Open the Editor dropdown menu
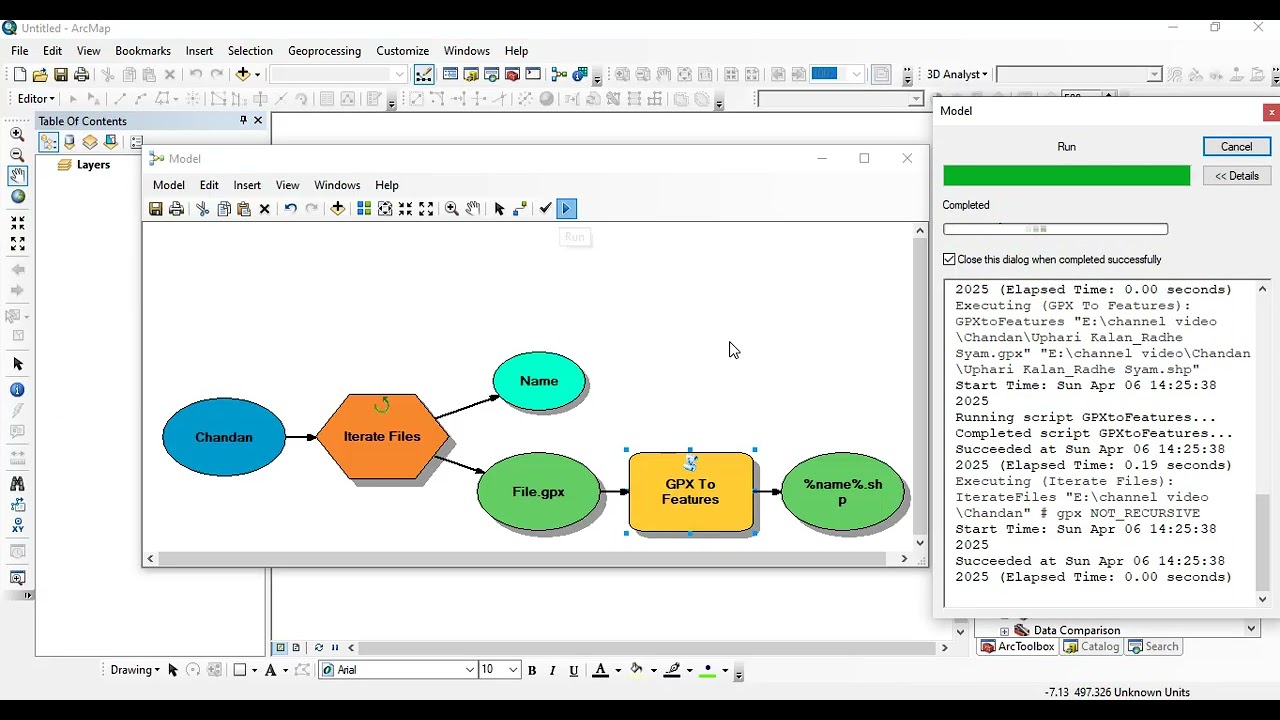Screen dimensions: 1280x720 36,99
